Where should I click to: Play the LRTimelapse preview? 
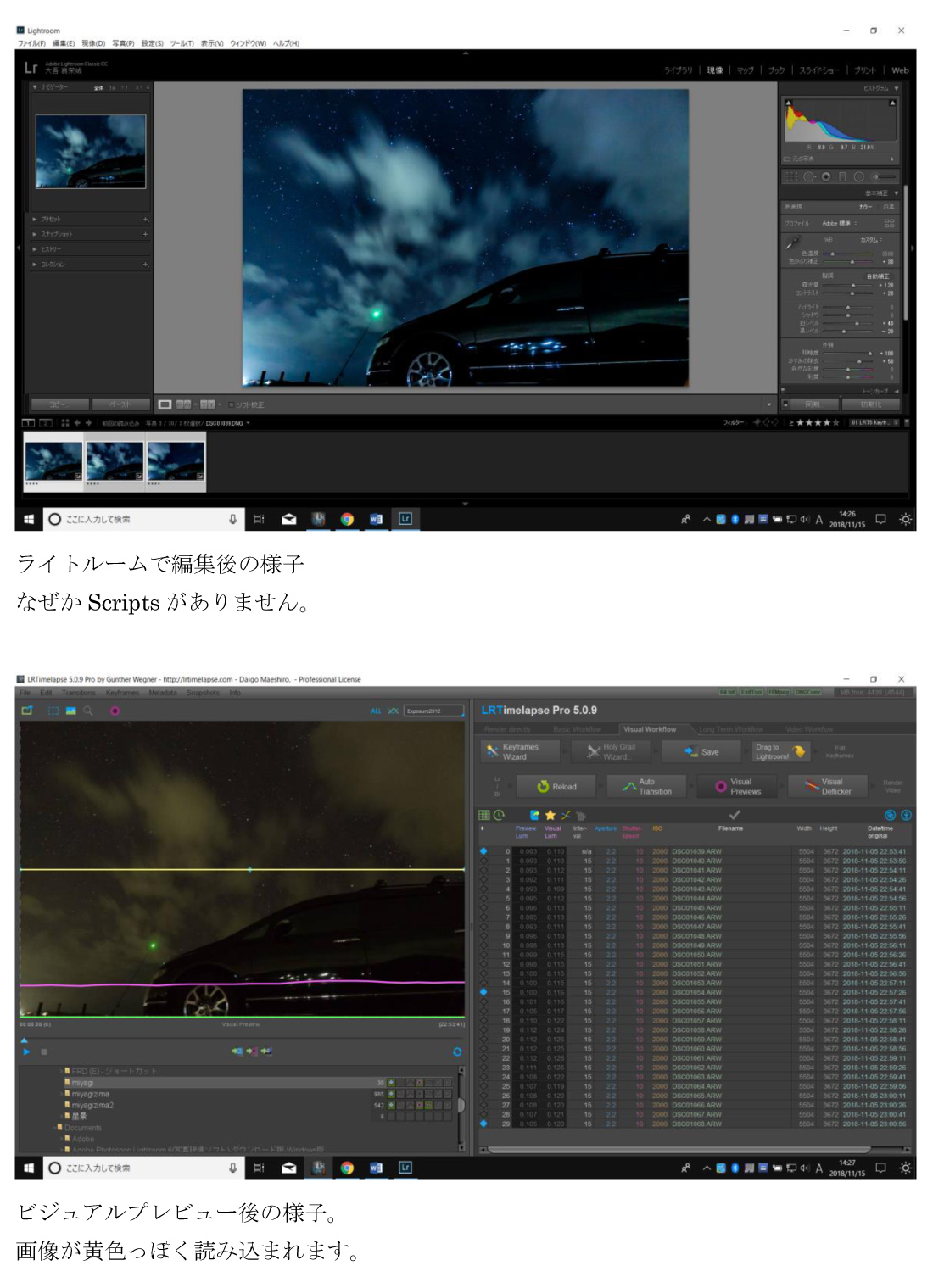click(26, 1051)
